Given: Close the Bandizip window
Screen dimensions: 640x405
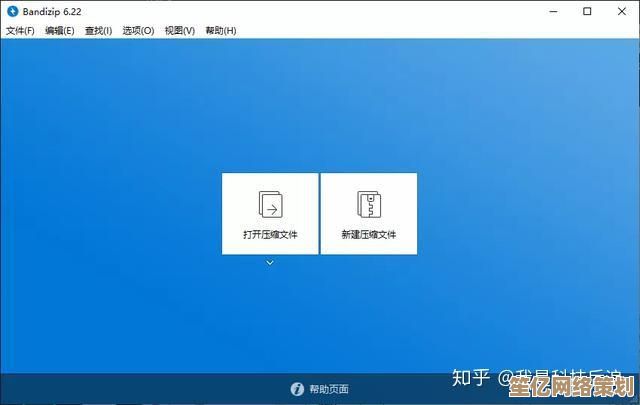Looking at the screenshot, I should coord(622,11).
